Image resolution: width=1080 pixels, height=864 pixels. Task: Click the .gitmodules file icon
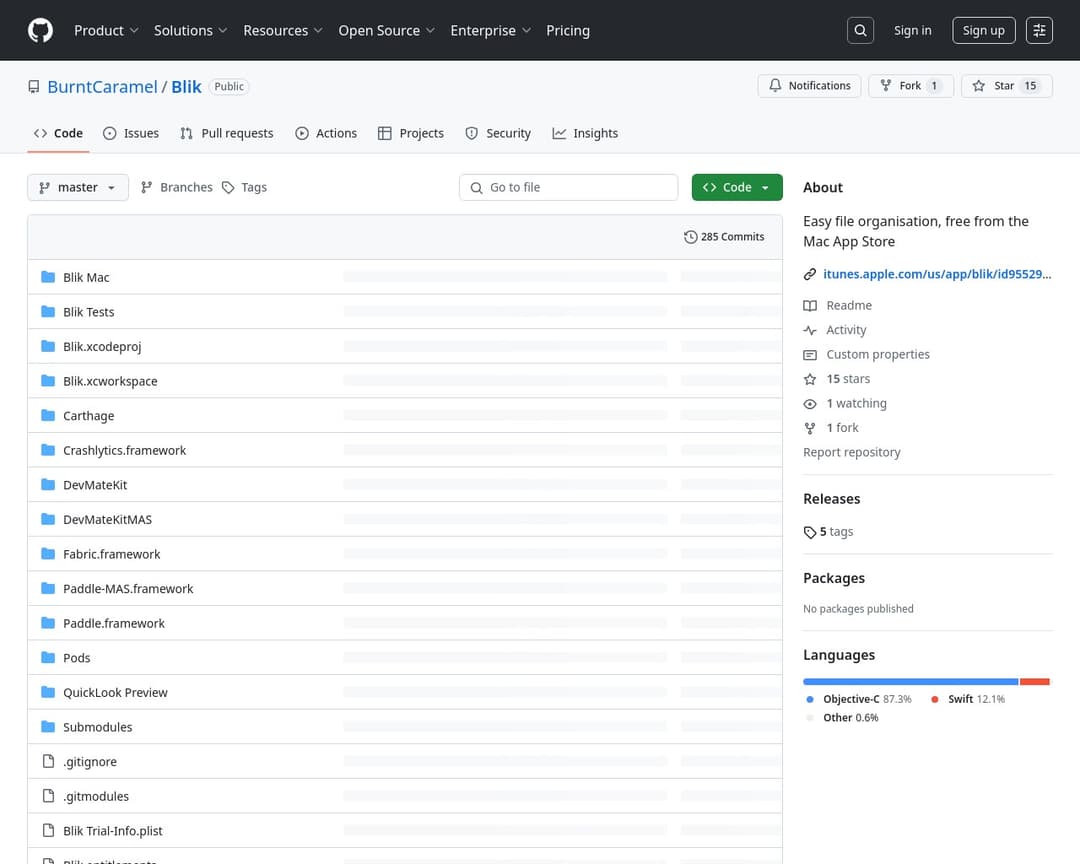click(48, 796)
